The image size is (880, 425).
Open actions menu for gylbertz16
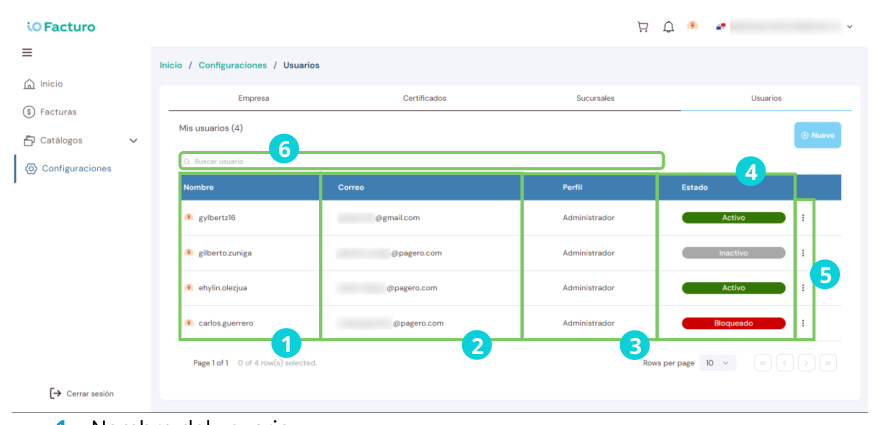point(803,218)
